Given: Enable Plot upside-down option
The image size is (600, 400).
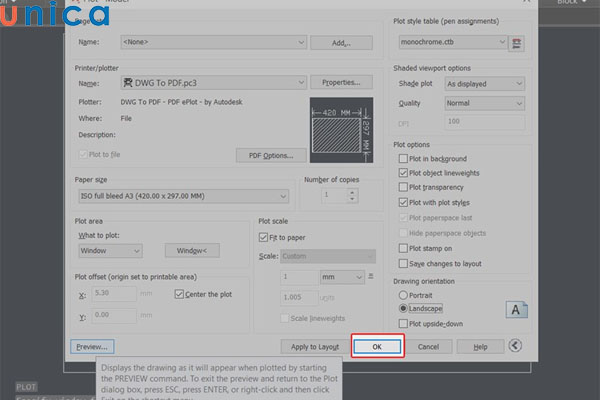Looking at the screenshot, I should pyautogui.click(x=402, y=324).
